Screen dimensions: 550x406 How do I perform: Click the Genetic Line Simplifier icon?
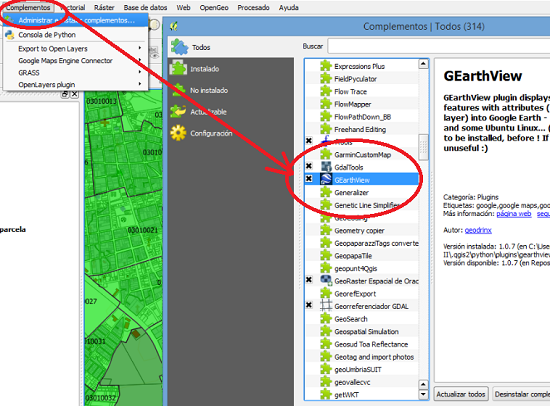pos(326,205)
